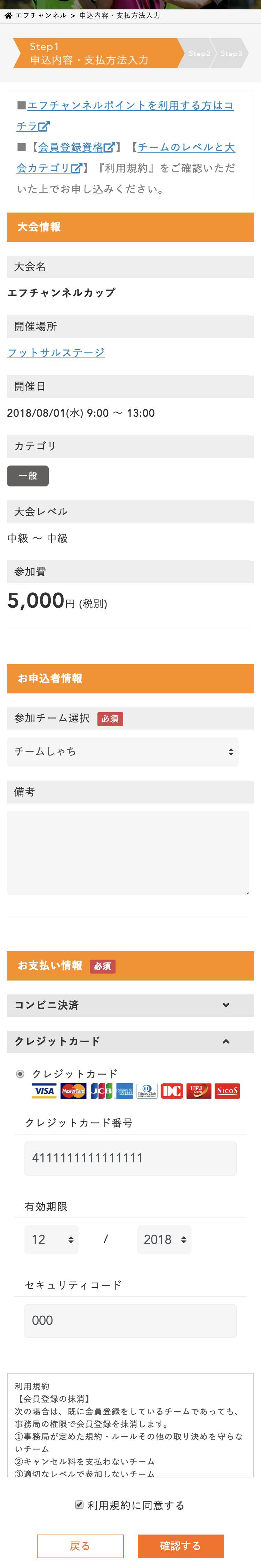Click the 備考 remarks text area
Viewport: 261px width, 1568px height.
click(128, 852)
